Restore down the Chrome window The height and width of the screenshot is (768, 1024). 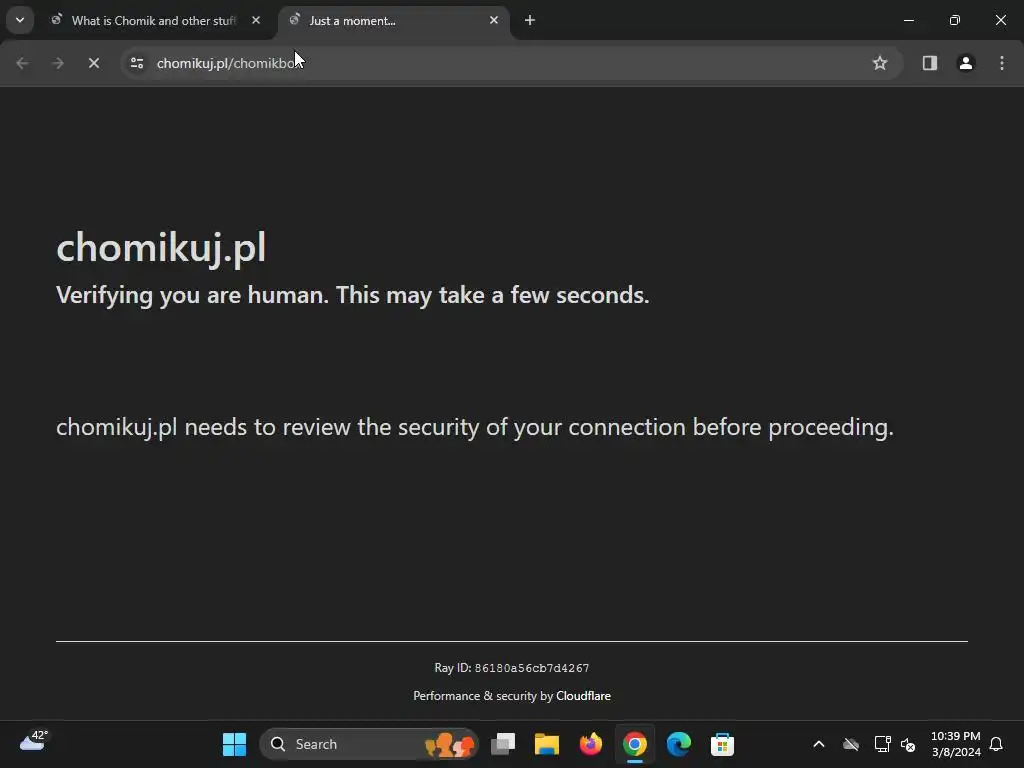[955, 20]
